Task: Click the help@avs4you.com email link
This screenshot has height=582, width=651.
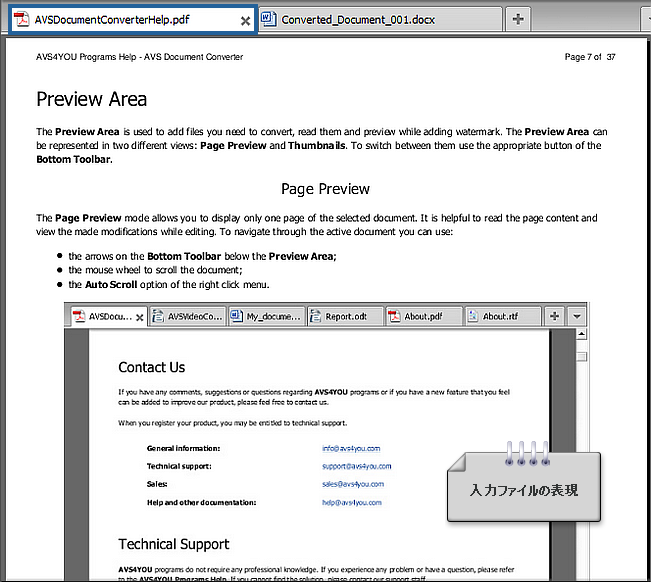Action: point(352,502)
